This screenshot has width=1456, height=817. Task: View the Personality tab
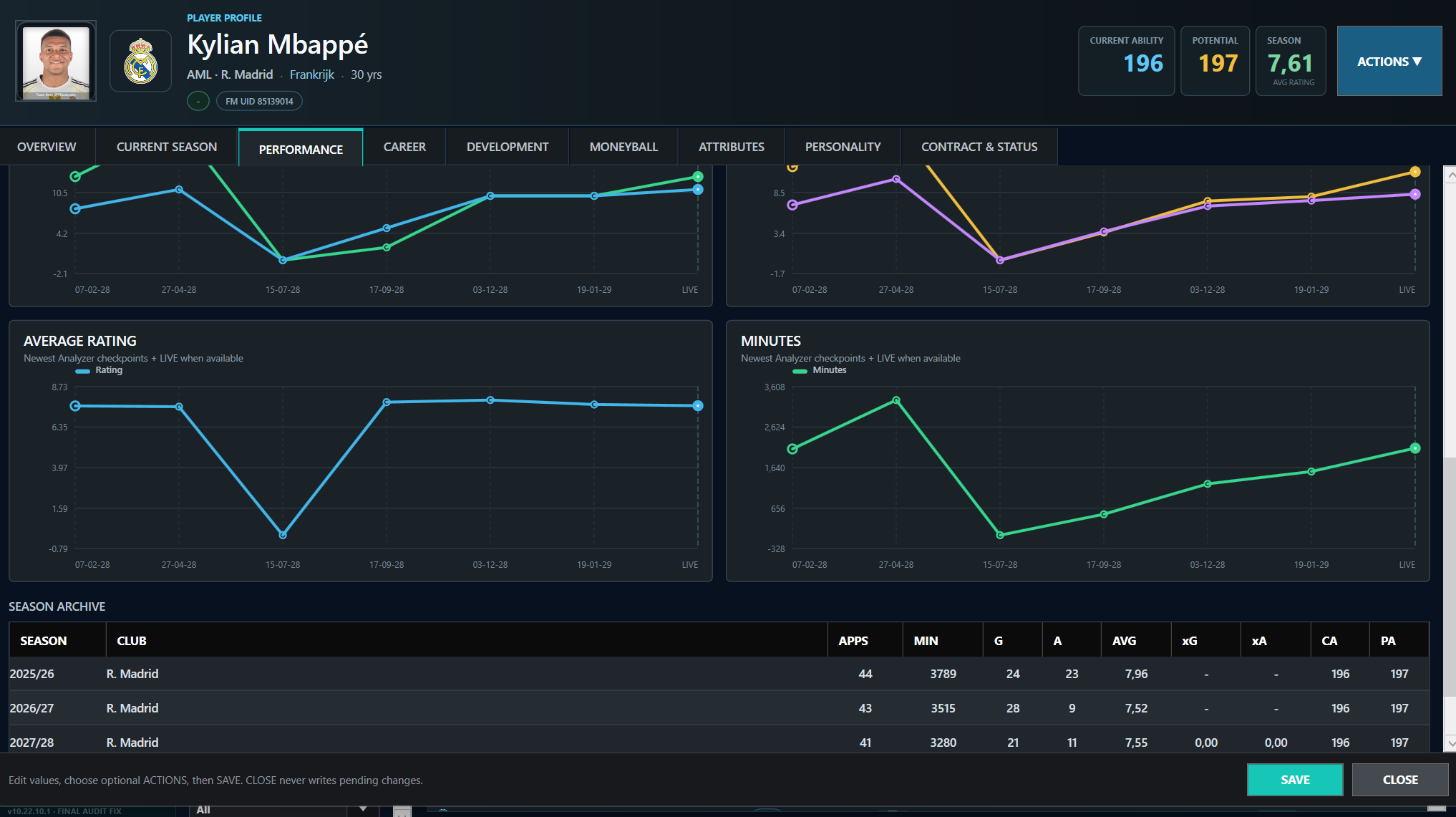pyautogui.click(x=843, y=147)
